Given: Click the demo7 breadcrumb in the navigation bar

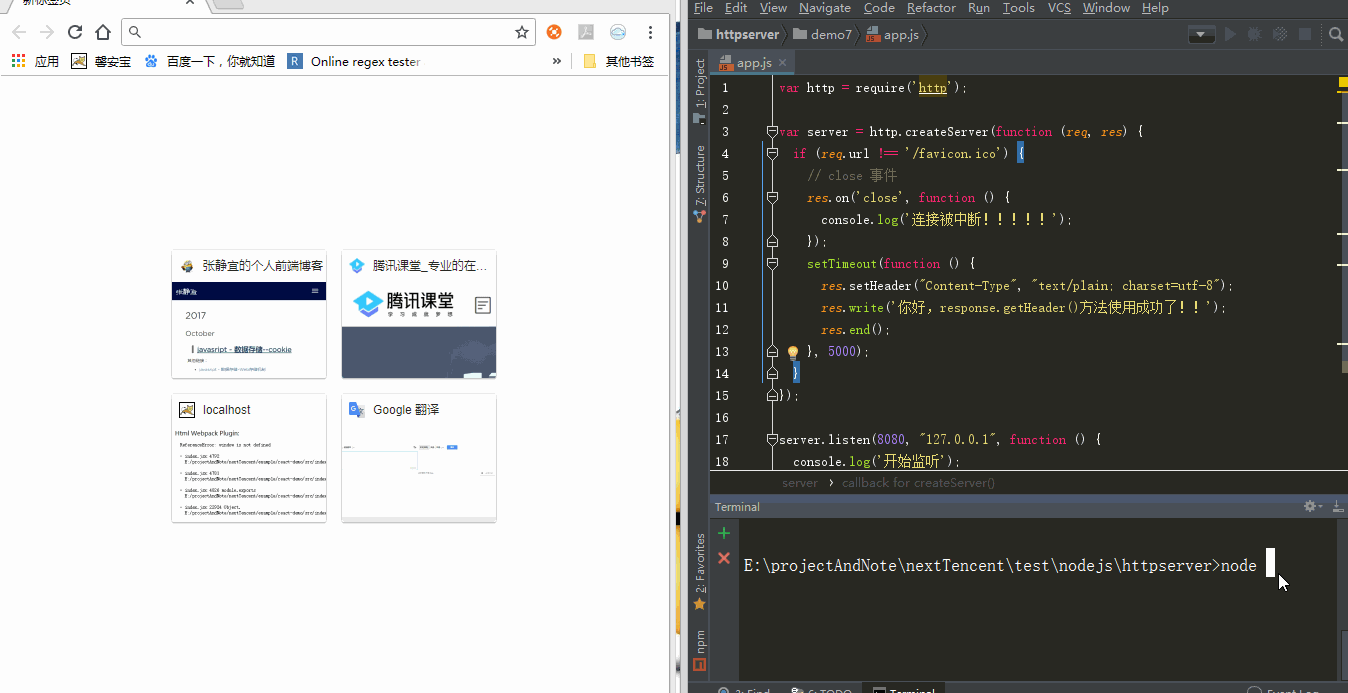Looking at the screenshot, I should coord(829,35).
